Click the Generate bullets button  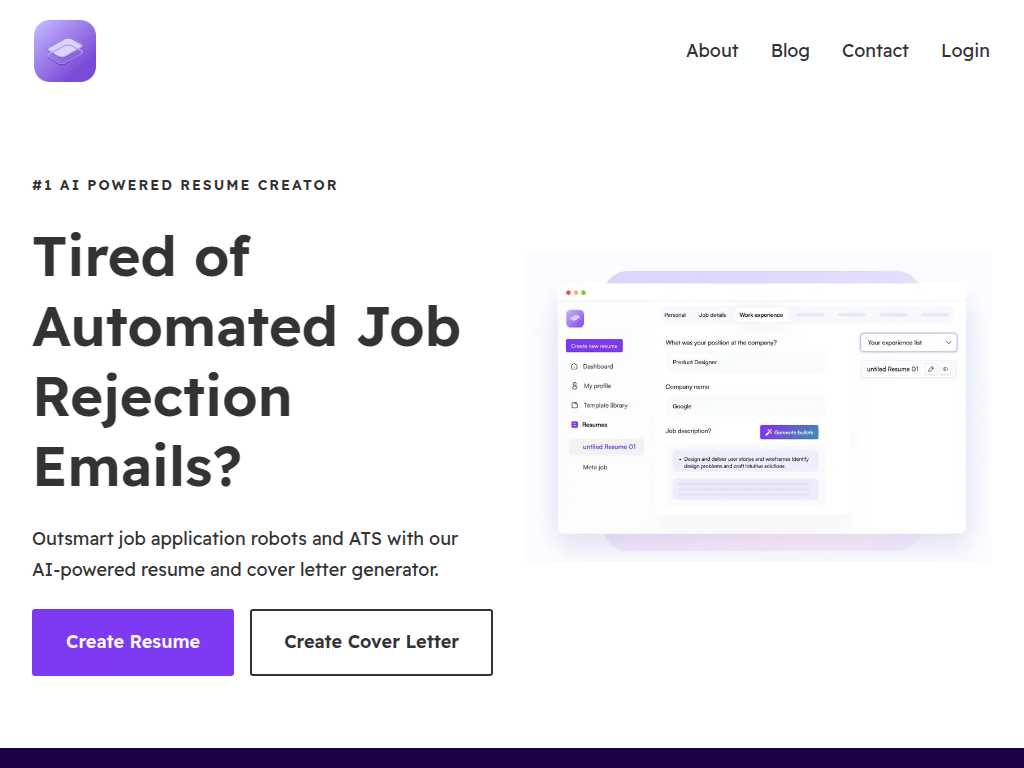point(789,432)
